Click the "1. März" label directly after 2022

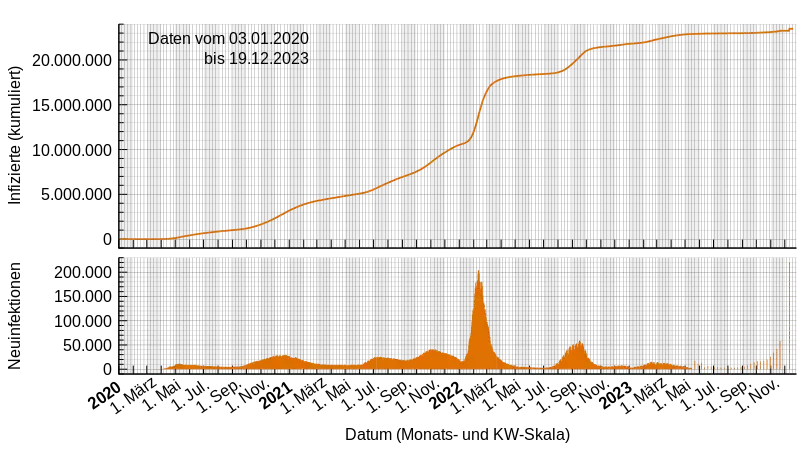pyautogui.click(x=475, y=396)
